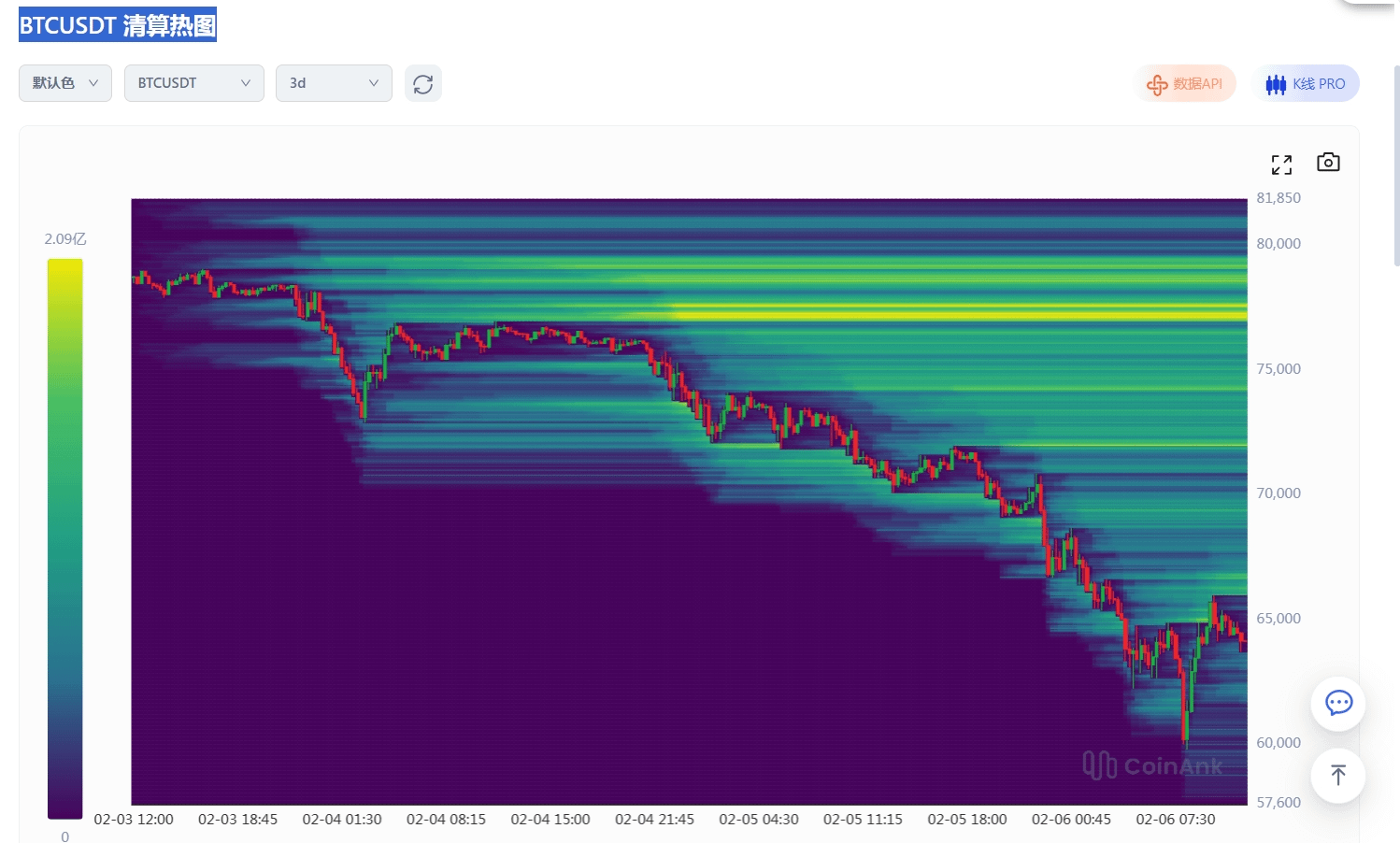The width and height of the screenshot is (1400, 843).
Task: Click the scroll-to-top arrow button
Action: [1337, 775]
